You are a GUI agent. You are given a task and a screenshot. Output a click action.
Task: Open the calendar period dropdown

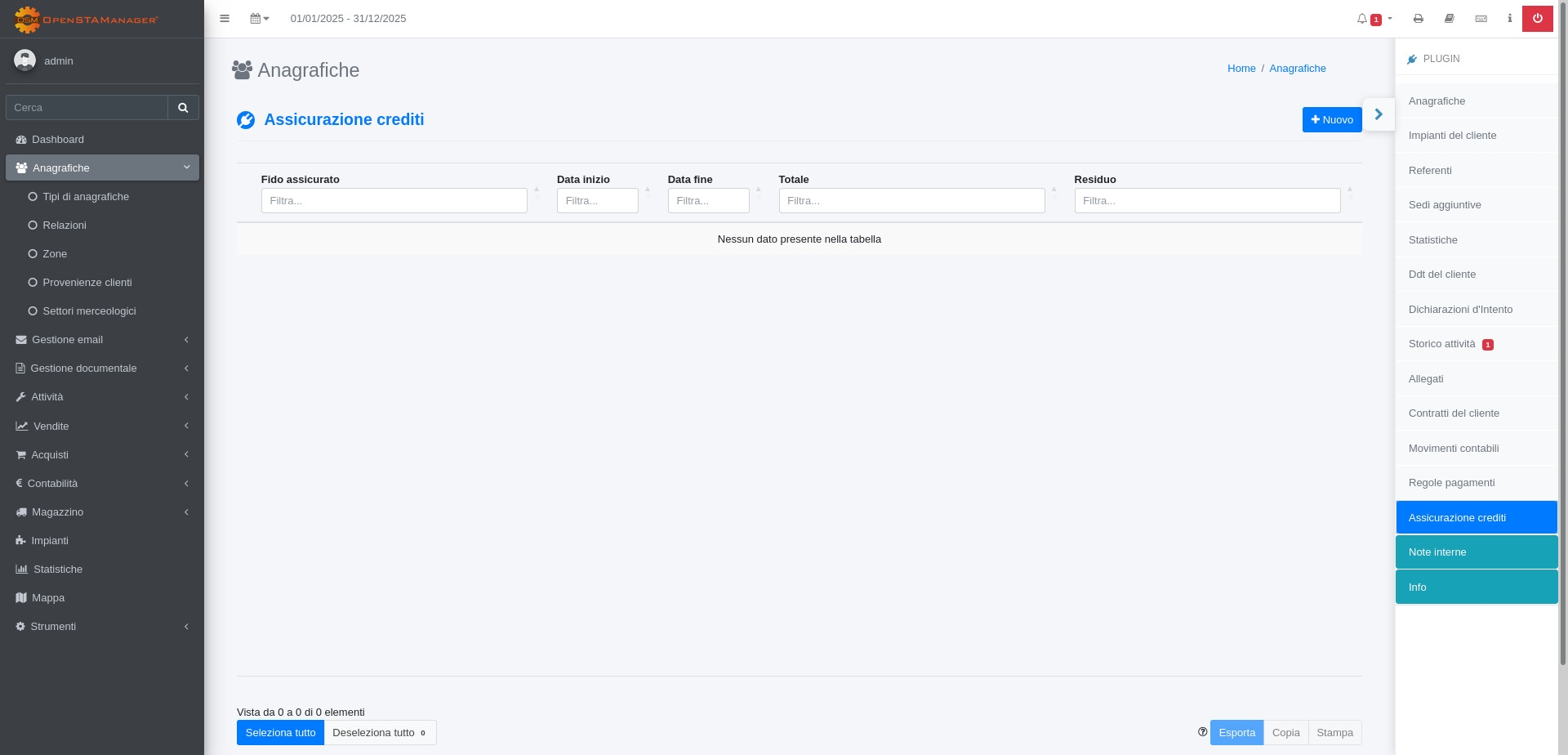259,19
